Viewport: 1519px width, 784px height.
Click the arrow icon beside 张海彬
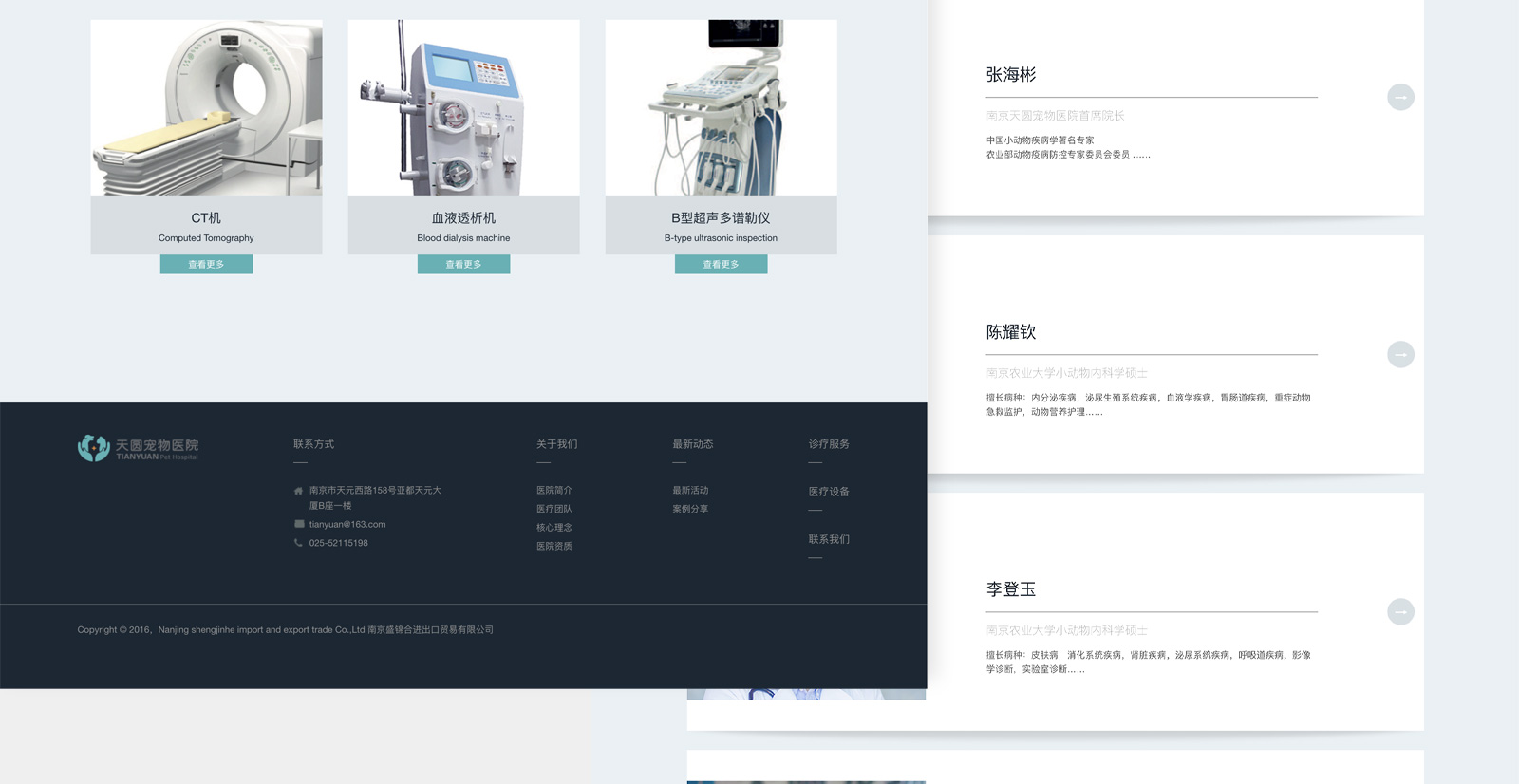[1400, 97]
